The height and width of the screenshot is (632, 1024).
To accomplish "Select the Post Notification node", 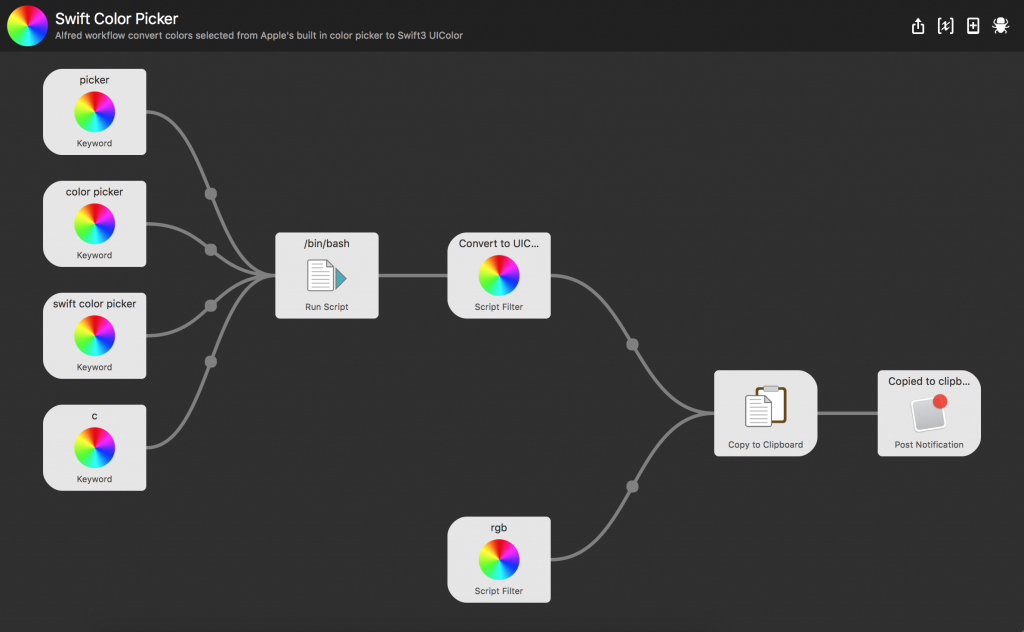I will pyautogui.click(x=929, y=413).
